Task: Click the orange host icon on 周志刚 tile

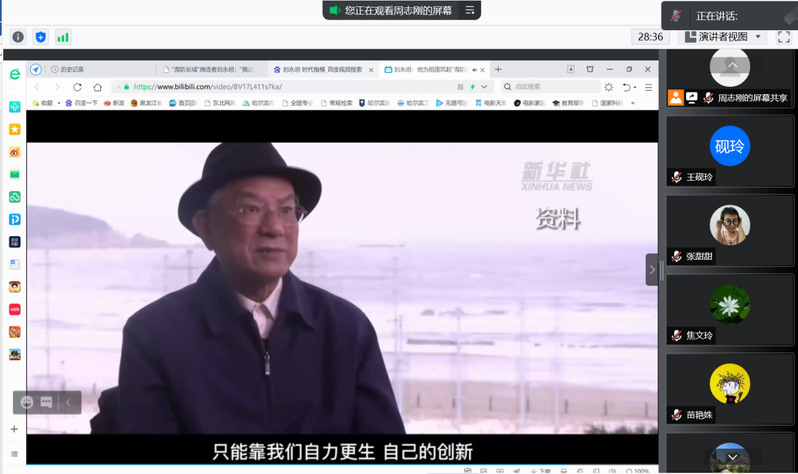Action: coord(675,98)
